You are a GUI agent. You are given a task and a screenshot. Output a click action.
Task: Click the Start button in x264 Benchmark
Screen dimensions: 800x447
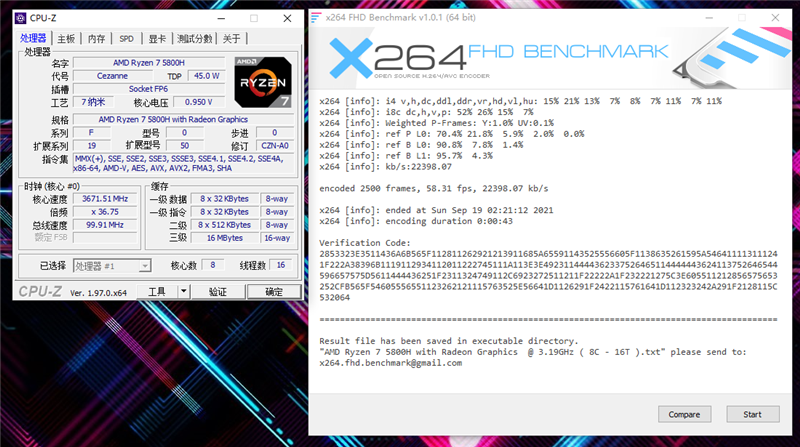pos(753,414)
